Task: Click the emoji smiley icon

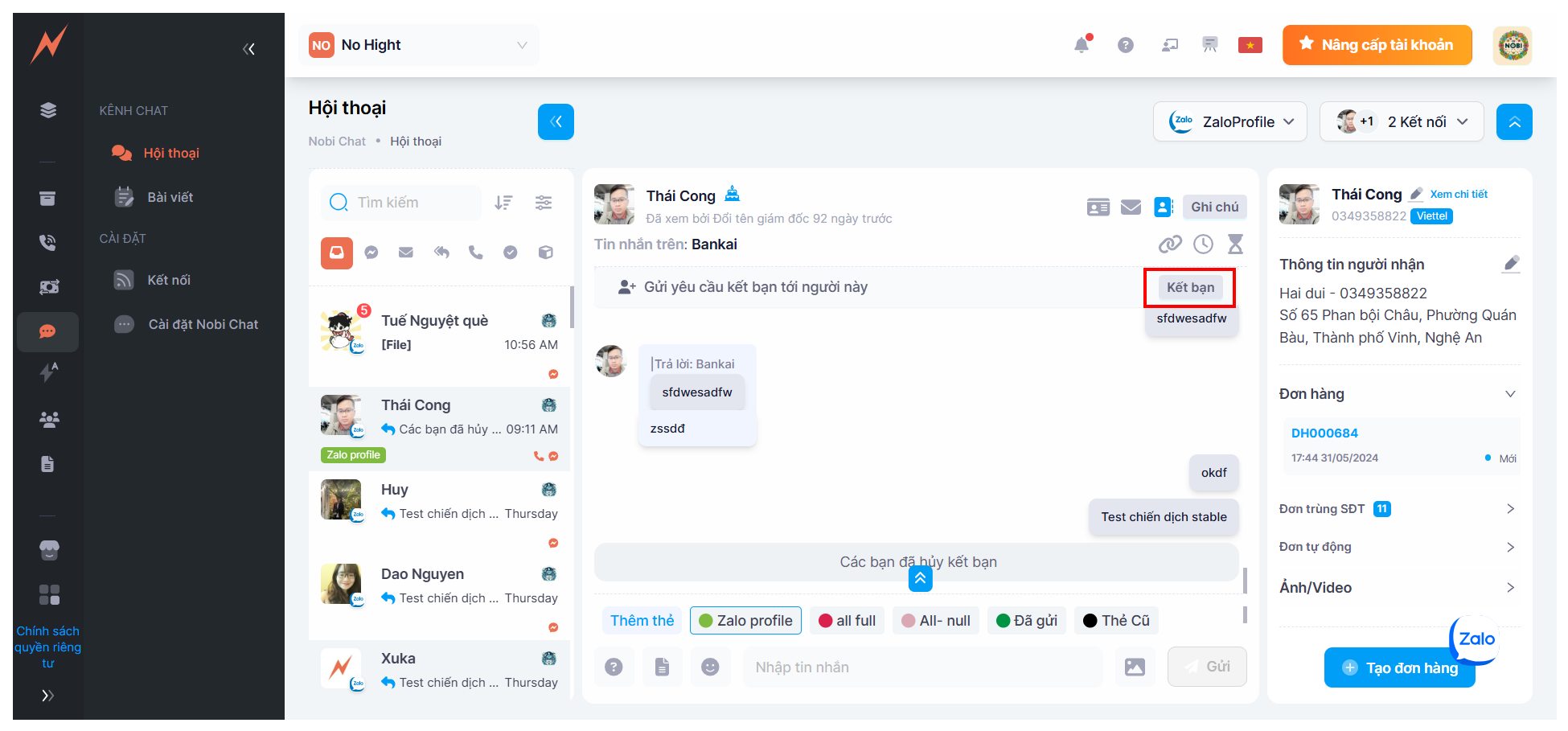Action: pyautogui.click(x=710, y=667)
